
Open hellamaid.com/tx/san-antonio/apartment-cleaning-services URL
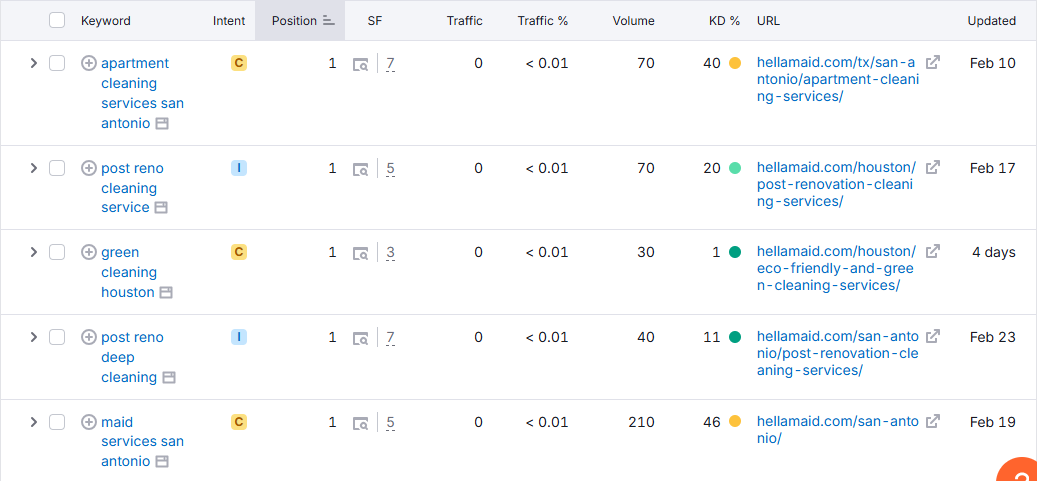click(838, 79)
